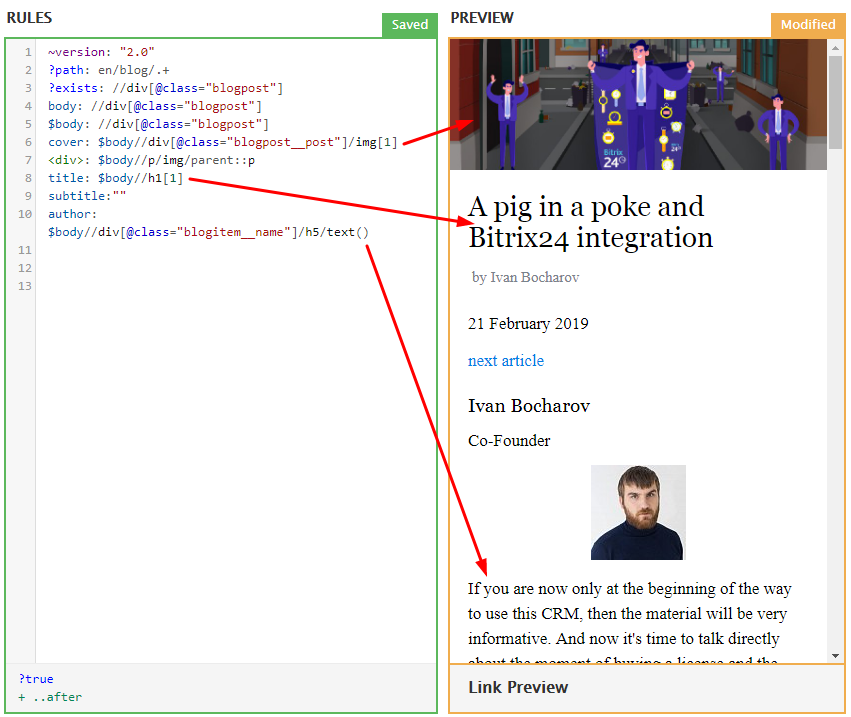This screenshot has height=717, width=851.
Task: Click the ?exists rule on line 3
Action: pyautogui.click(x=166, y=88)
